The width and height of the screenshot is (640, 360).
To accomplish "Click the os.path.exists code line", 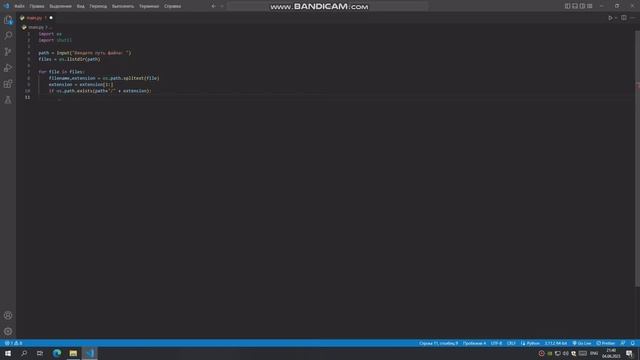I will (x=100, y=91).
